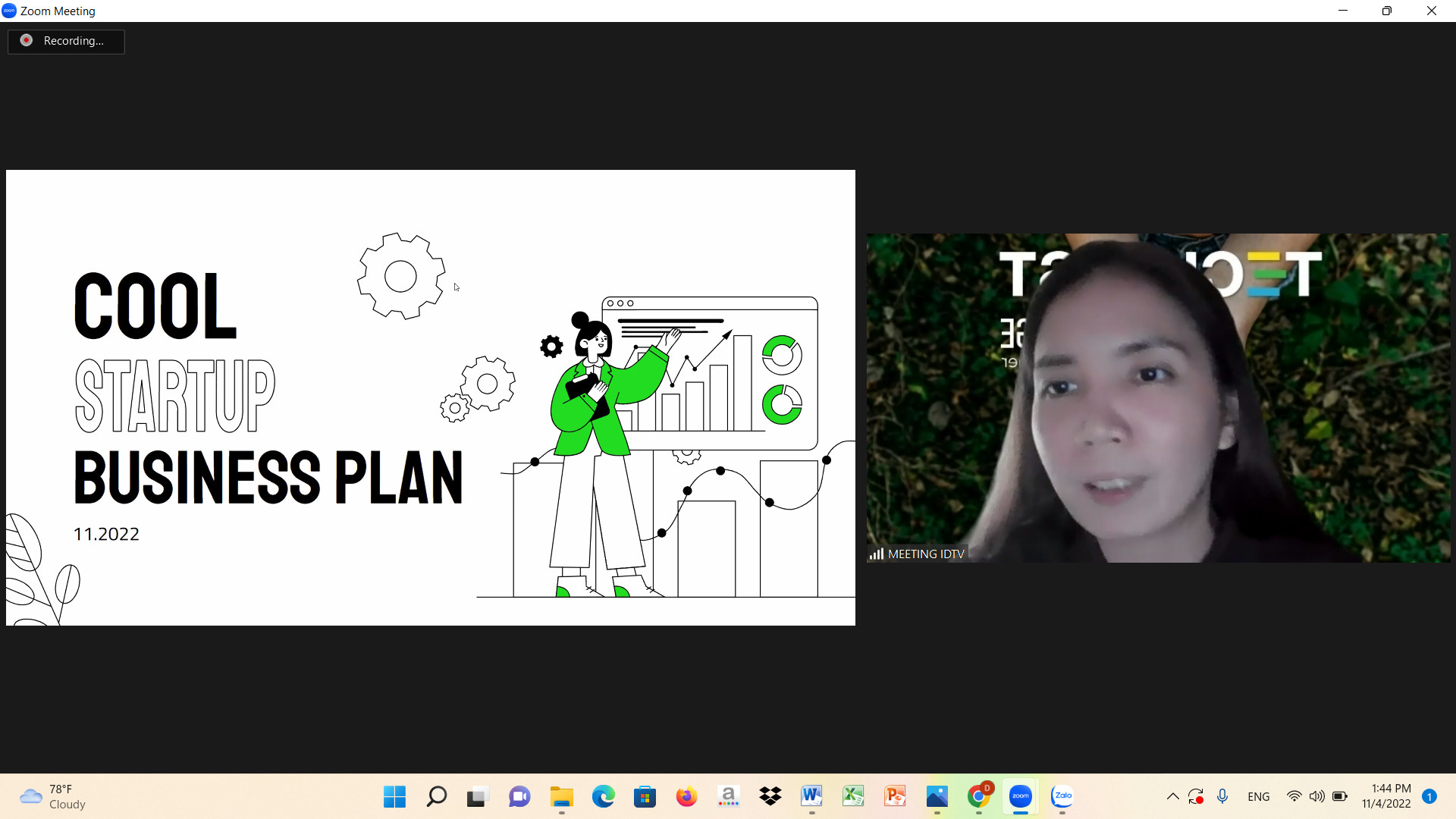The image size is (1456, 819).
Task: Open File Explorer from taskbar
Action: click(561, 796)
